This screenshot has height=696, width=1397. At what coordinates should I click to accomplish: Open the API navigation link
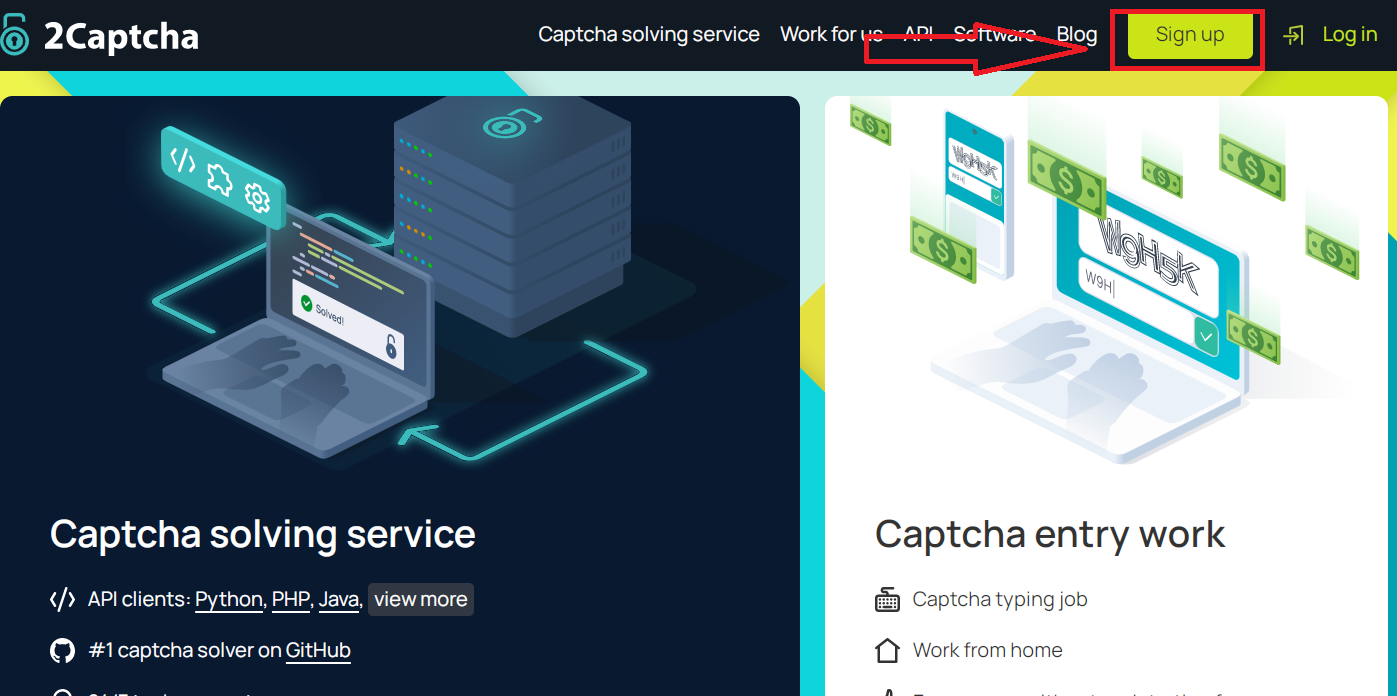pos(918,34)
